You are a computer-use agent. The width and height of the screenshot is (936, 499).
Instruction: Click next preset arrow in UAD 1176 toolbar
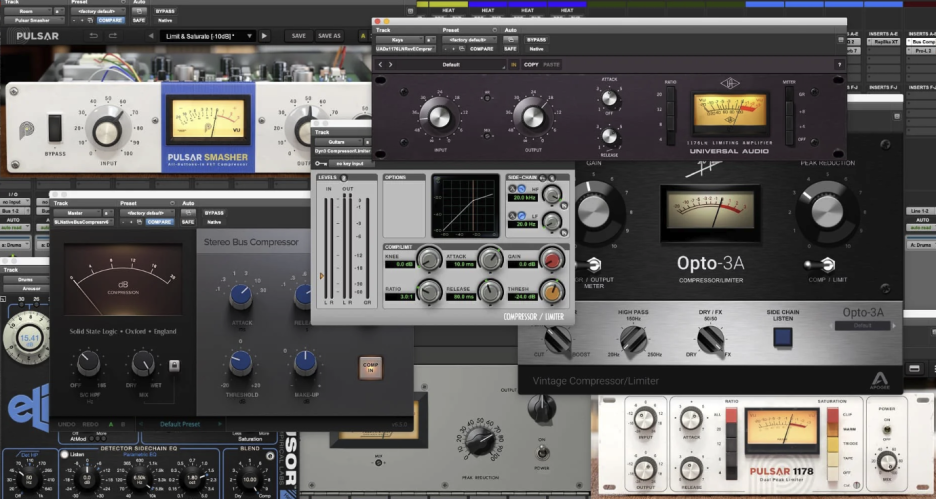click(x=391, y=64)
